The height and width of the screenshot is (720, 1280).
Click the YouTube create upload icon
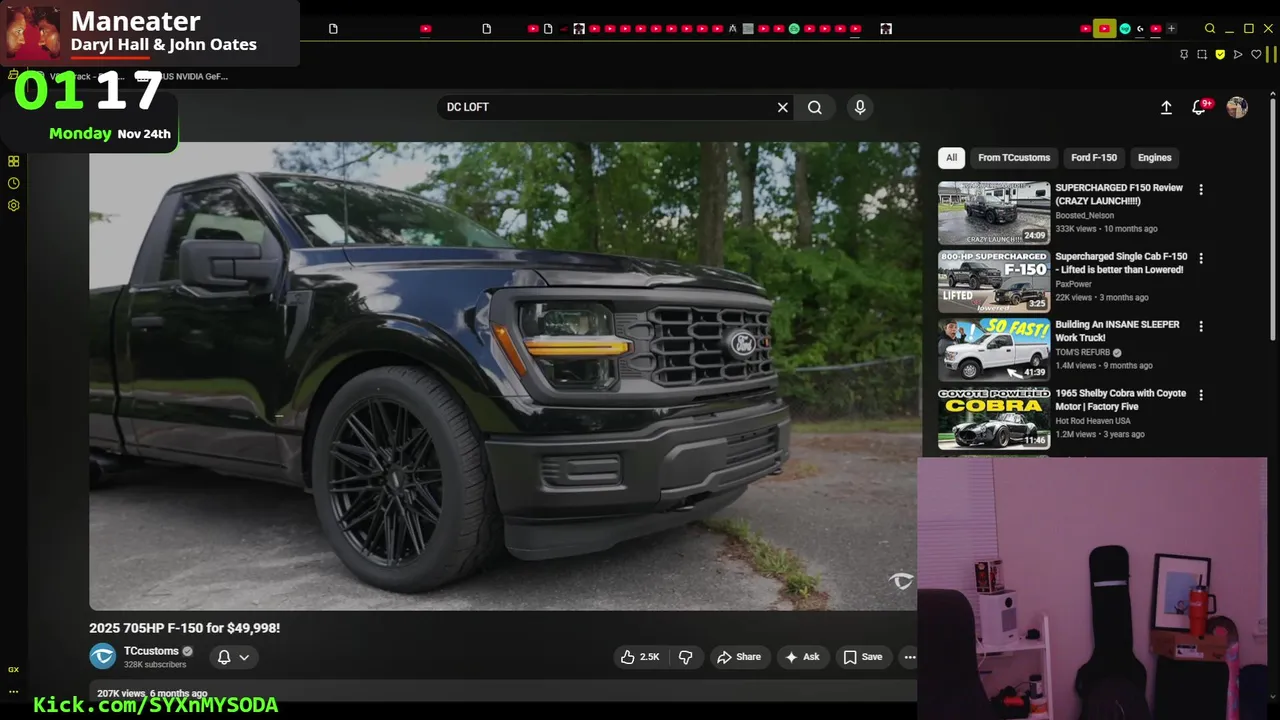[x=1166, y=107]
